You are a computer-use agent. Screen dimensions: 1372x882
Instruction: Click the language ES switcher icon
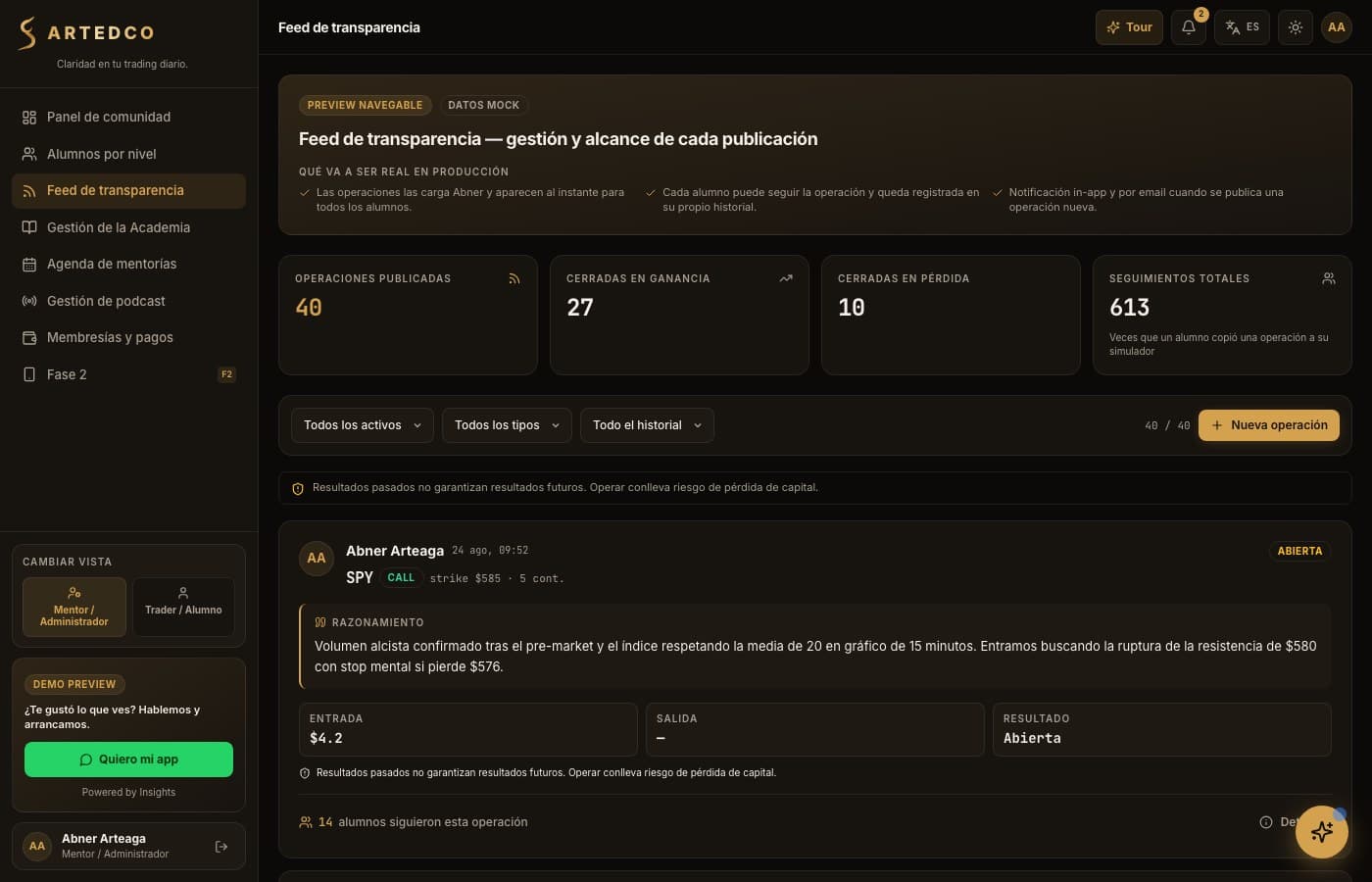[x=1242, y=27]
